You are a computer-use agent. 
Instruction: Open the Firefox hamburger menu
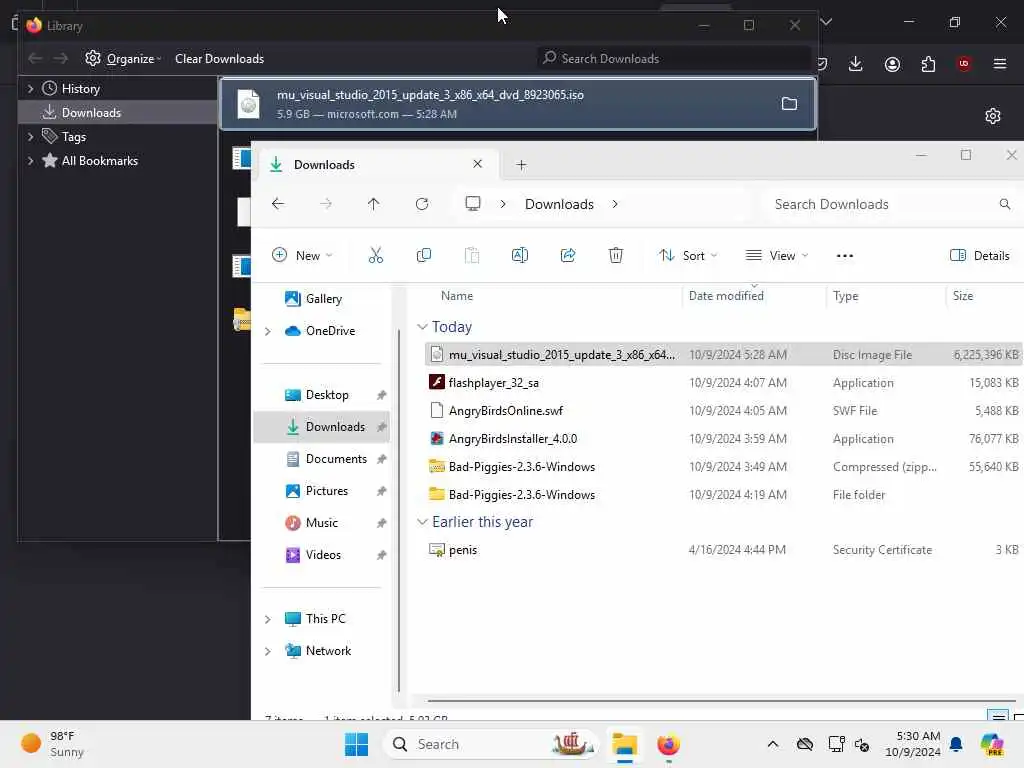[x=1000, y=64]
